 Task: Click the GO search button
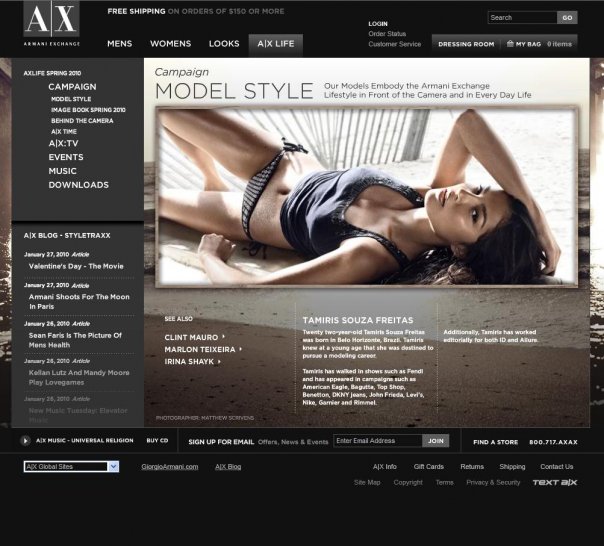[567, 18]
